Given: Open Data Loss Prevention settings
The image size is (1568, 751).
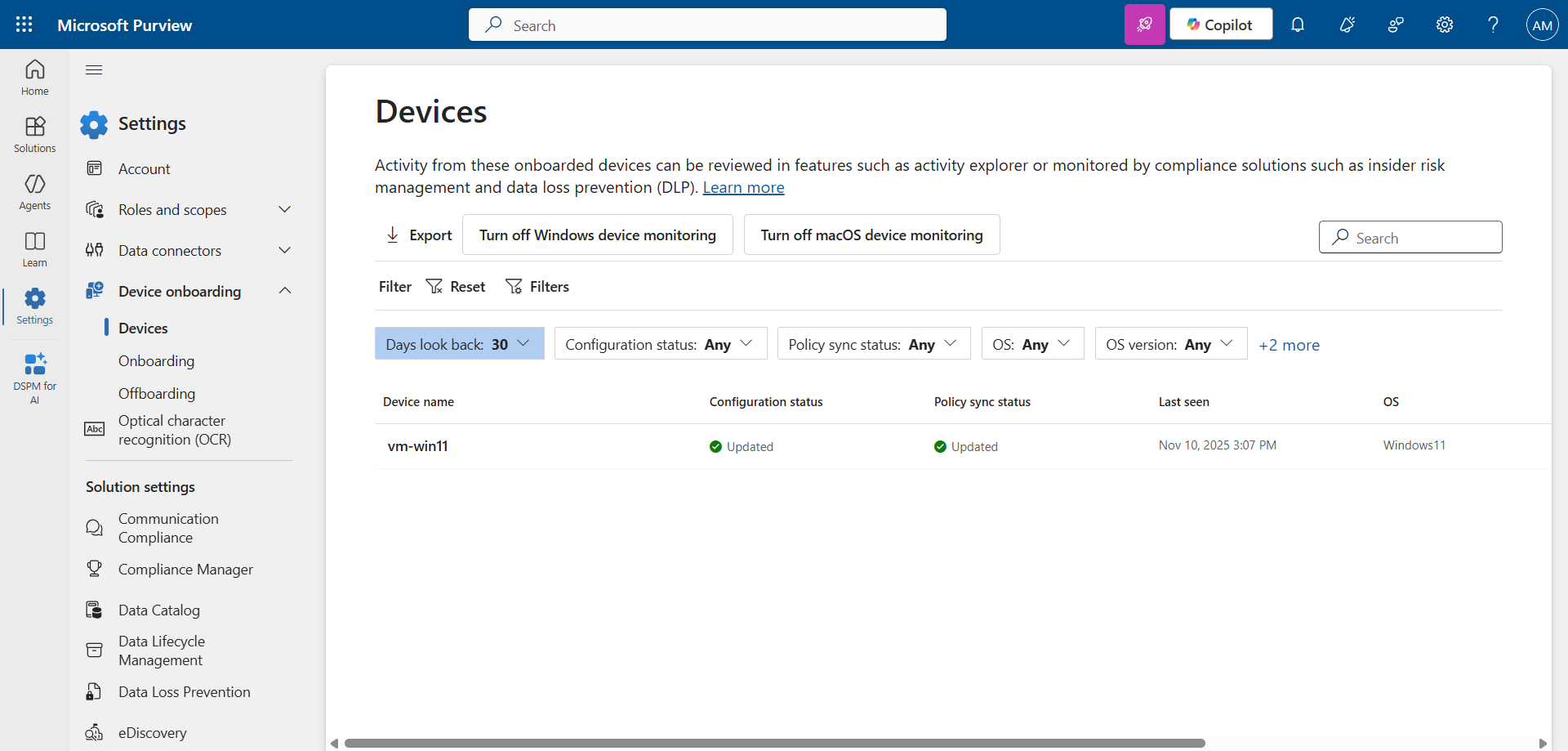Looking at the screenshot, I should 184,692.
